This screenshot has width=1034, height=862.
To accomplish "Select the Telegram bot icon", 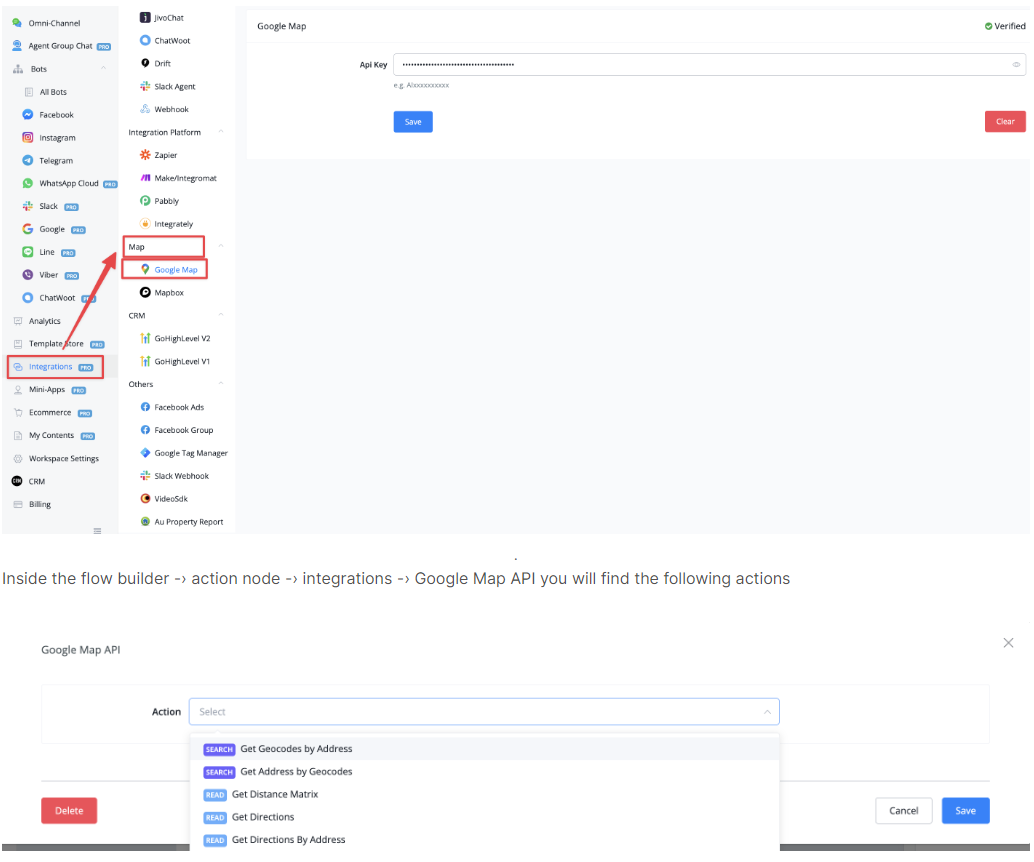I will [x=28, y=160].
